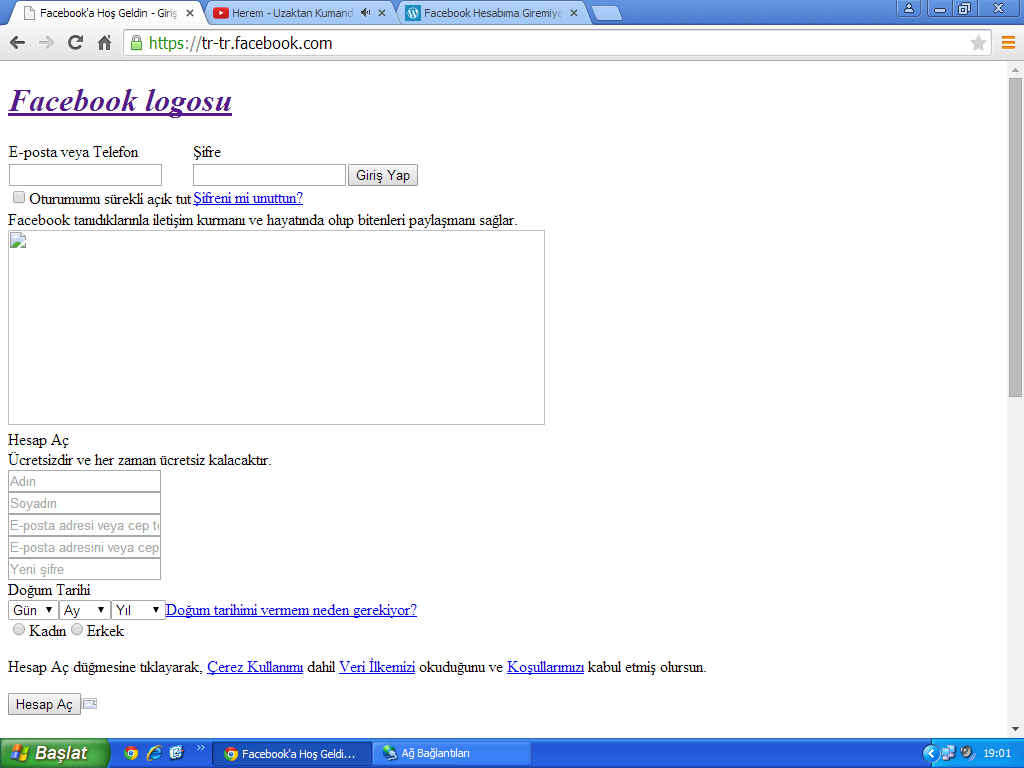Screen dimensions: 1024x768
Task: Open the 'Gün' dropdown
Action: pyautogui.click(x=32, y=609)
